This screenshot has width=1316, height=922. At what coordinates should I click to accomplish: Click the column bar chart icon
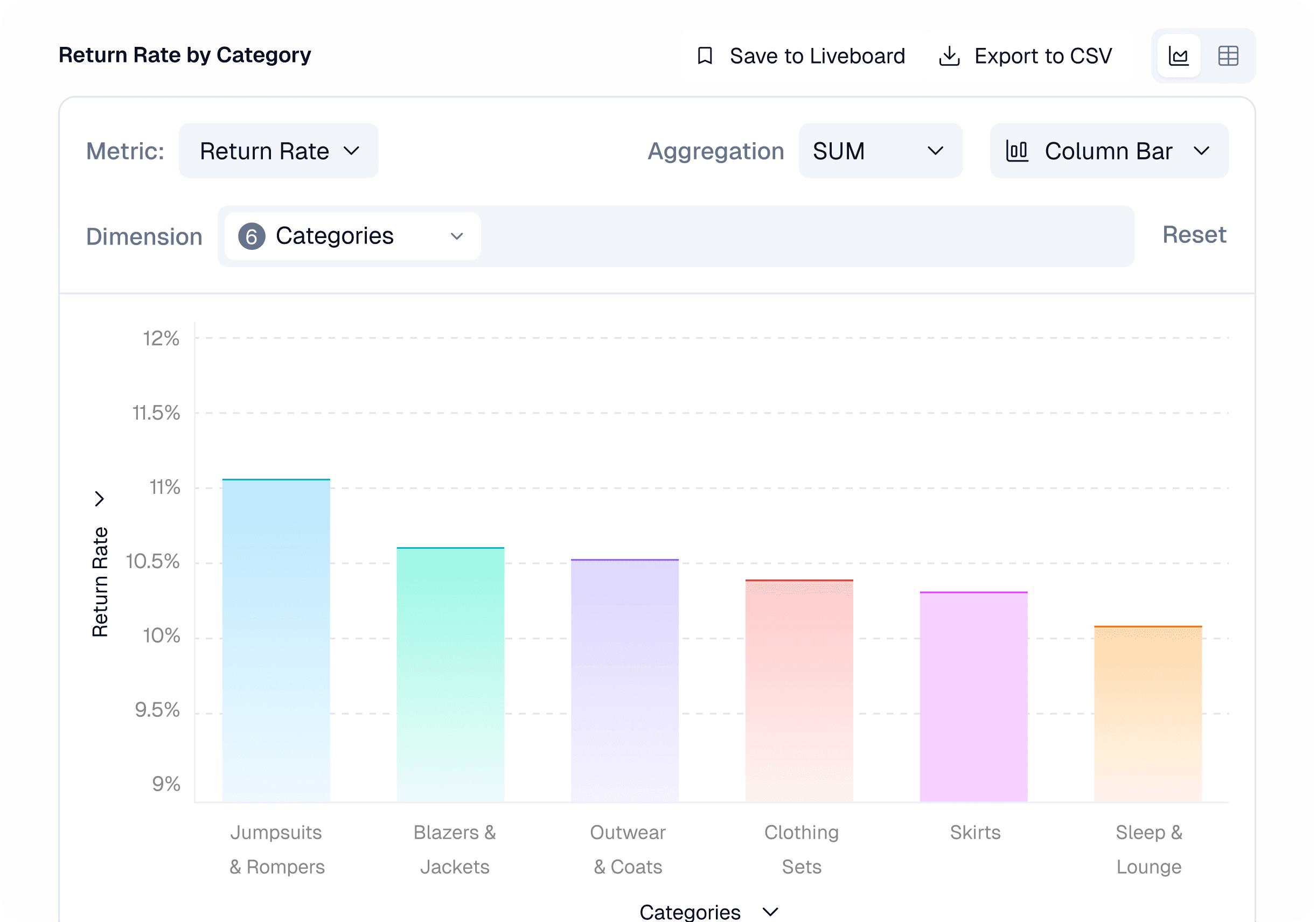point(1017,151)
